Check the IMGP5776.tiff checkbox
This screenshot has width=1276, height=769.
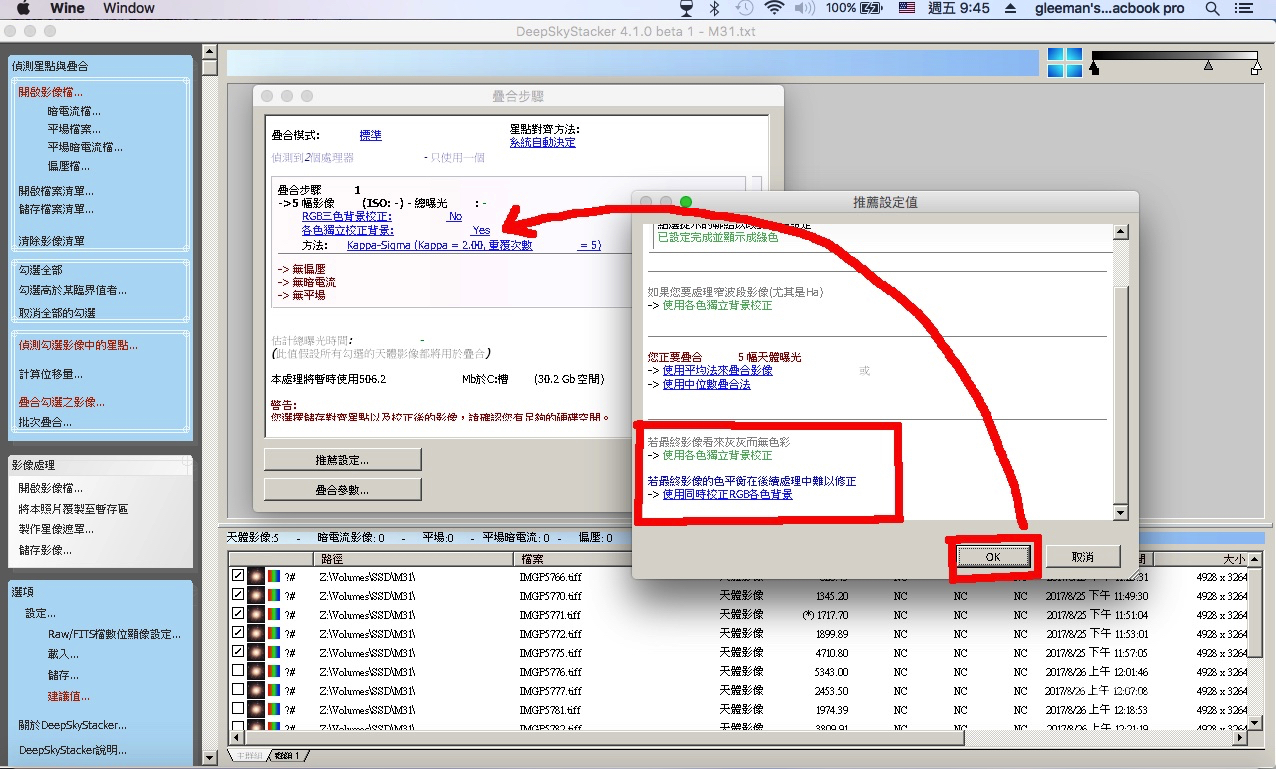237,671
